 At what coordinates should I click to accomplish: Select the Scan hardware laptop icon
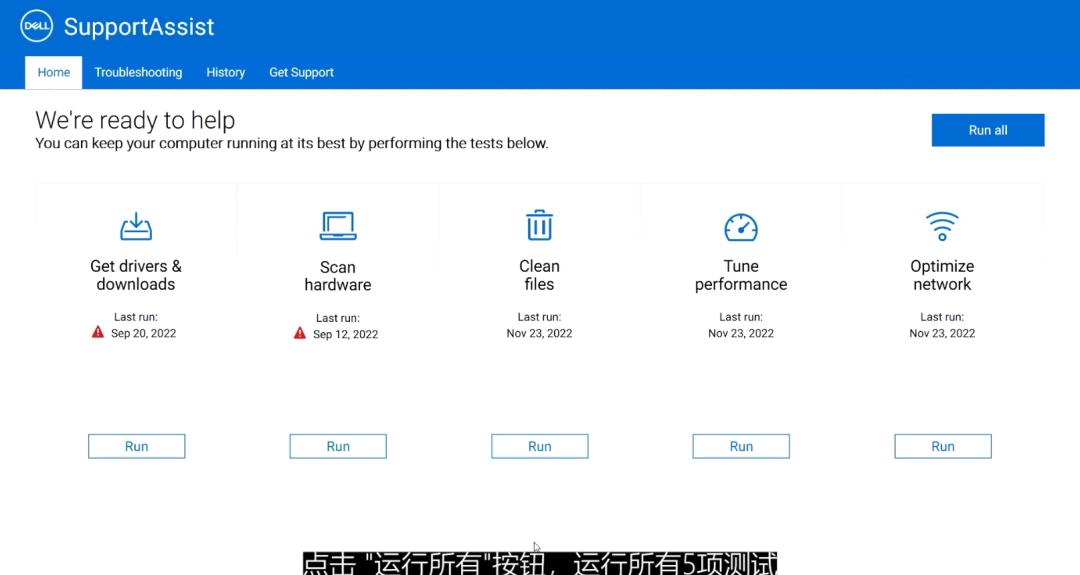pos(338,226)
